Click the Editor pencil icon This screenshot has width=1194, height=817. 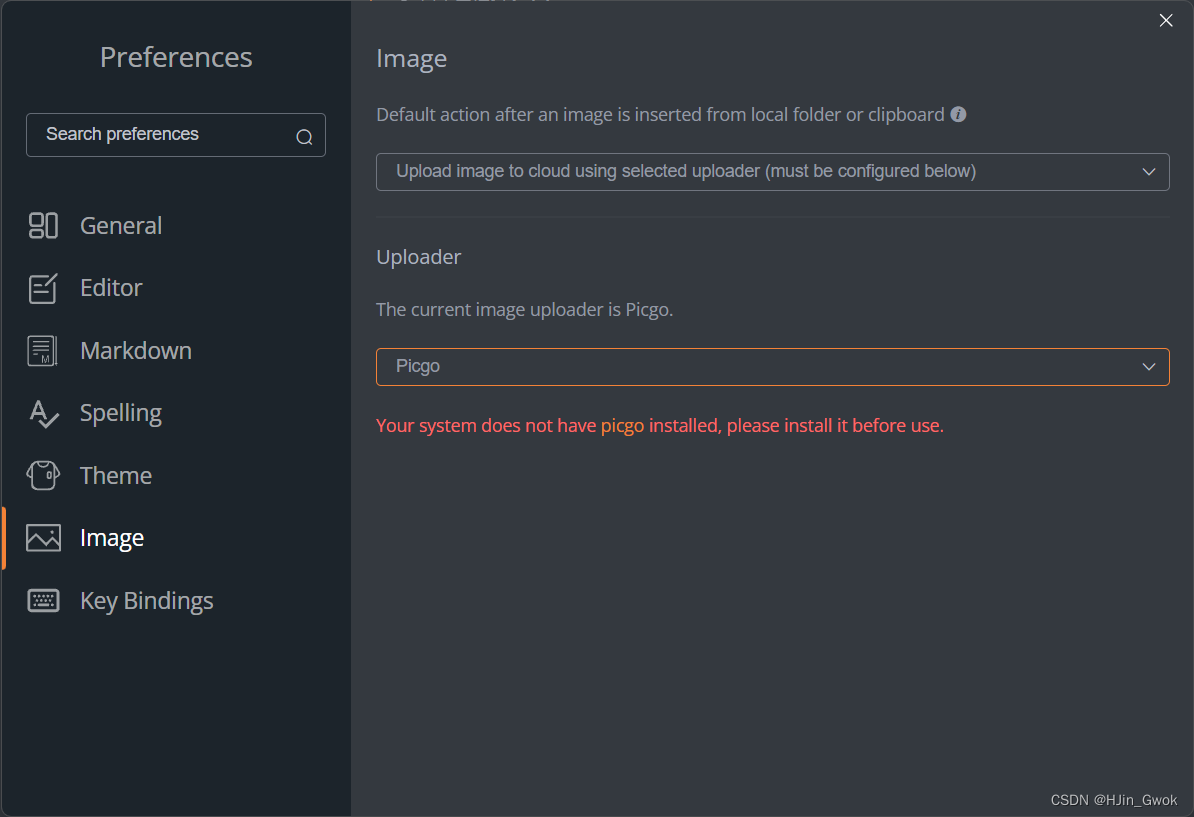(43, 288)
